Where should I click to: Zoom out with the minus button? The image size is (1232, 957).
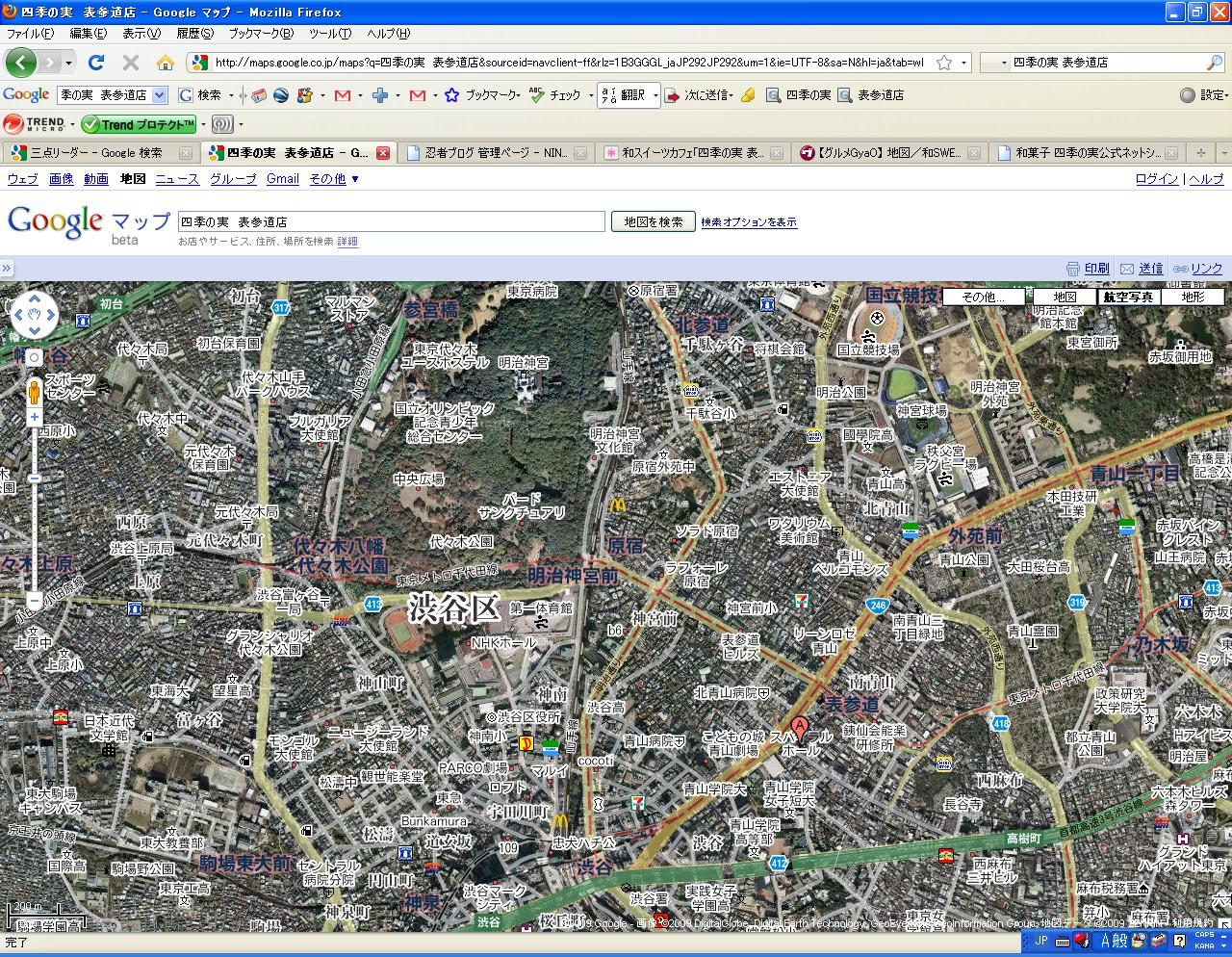pos(35,601)
